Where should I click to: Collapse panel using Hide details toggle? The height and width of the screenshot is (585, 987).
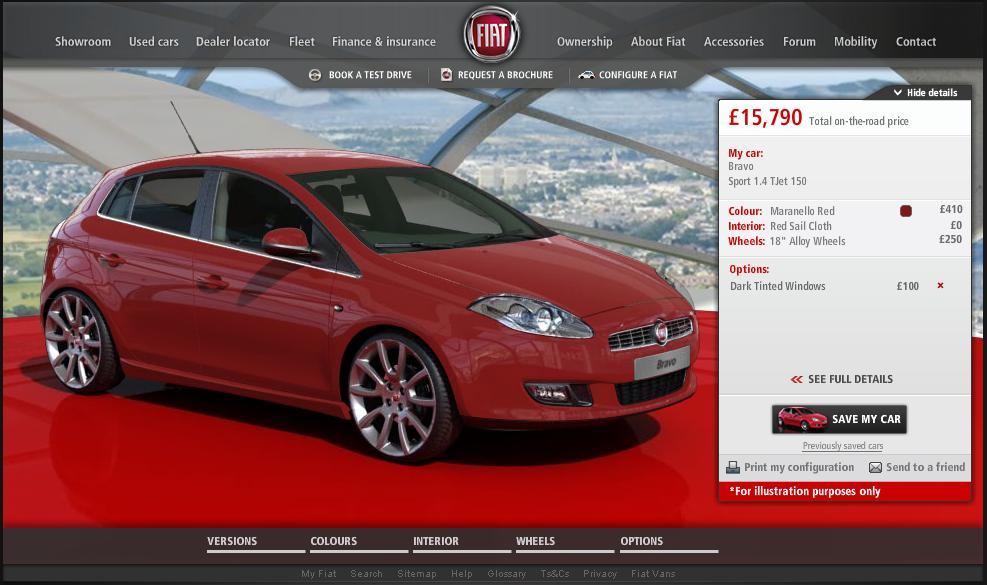pyautogui.click(x=925, y=93)
